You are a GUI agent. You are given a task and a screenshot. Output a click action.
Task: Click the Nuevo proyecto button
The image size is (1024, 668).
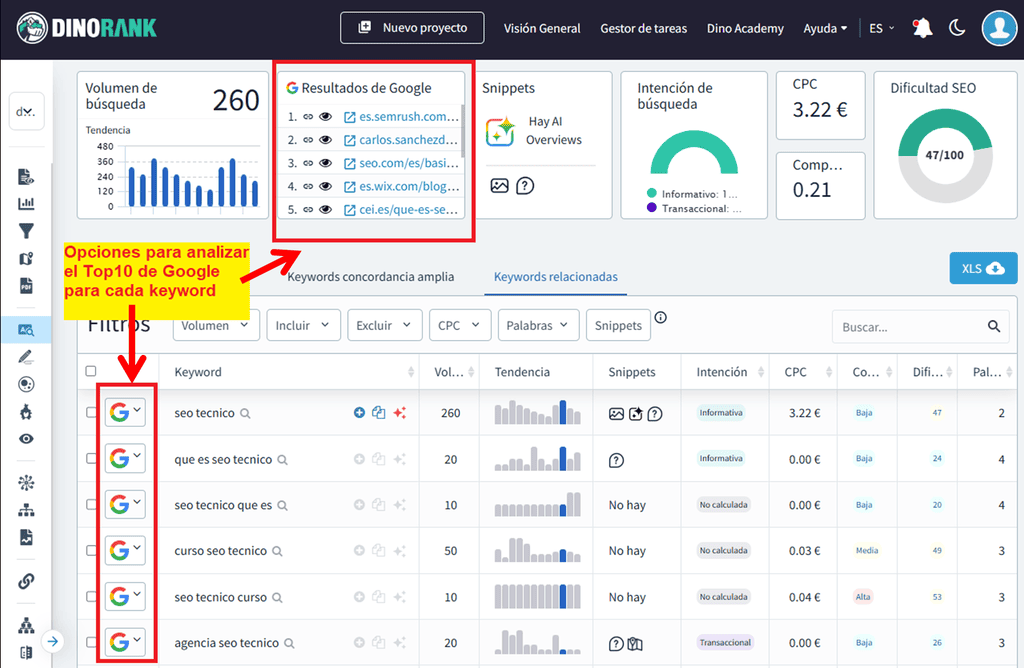411,27
